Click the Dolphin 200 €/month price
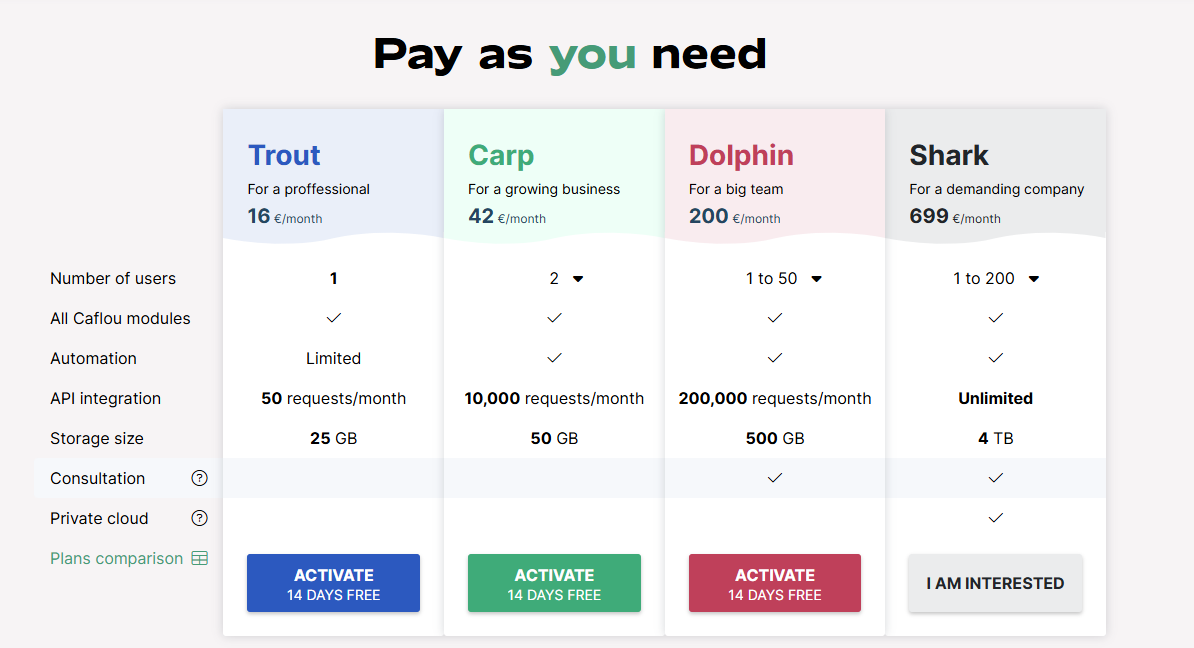 pos(735,216)
